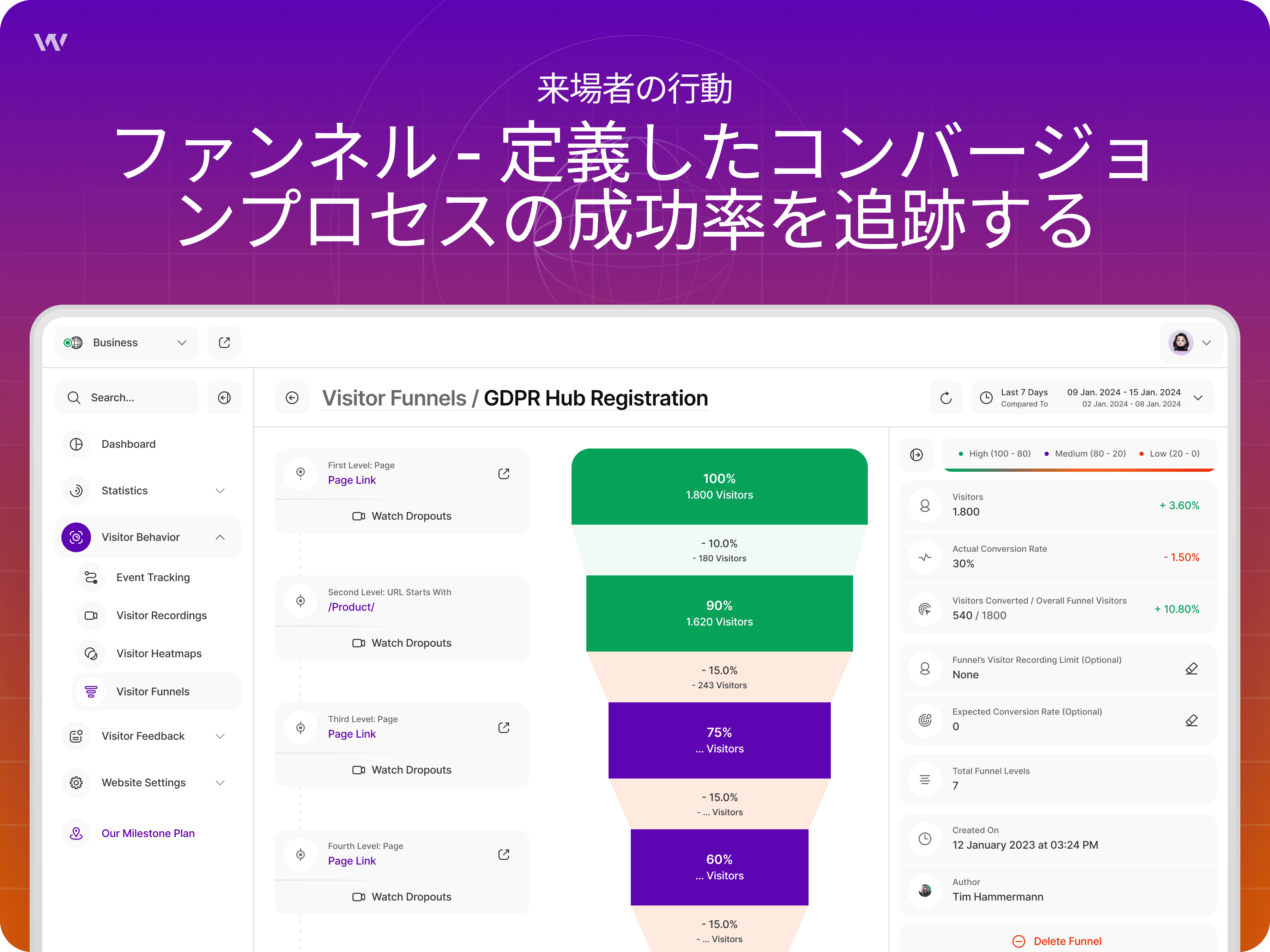
Task: Click the Actual Conversion Rate pulse icon
Action: [925, 557]
